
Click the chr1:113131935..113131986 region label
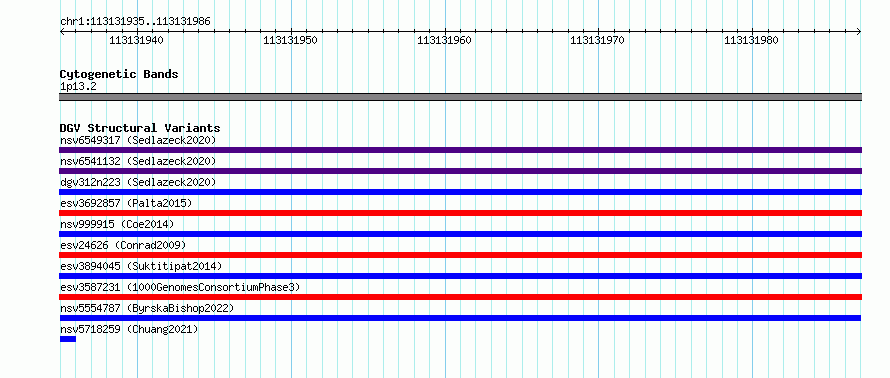click(x=135, y=22)
